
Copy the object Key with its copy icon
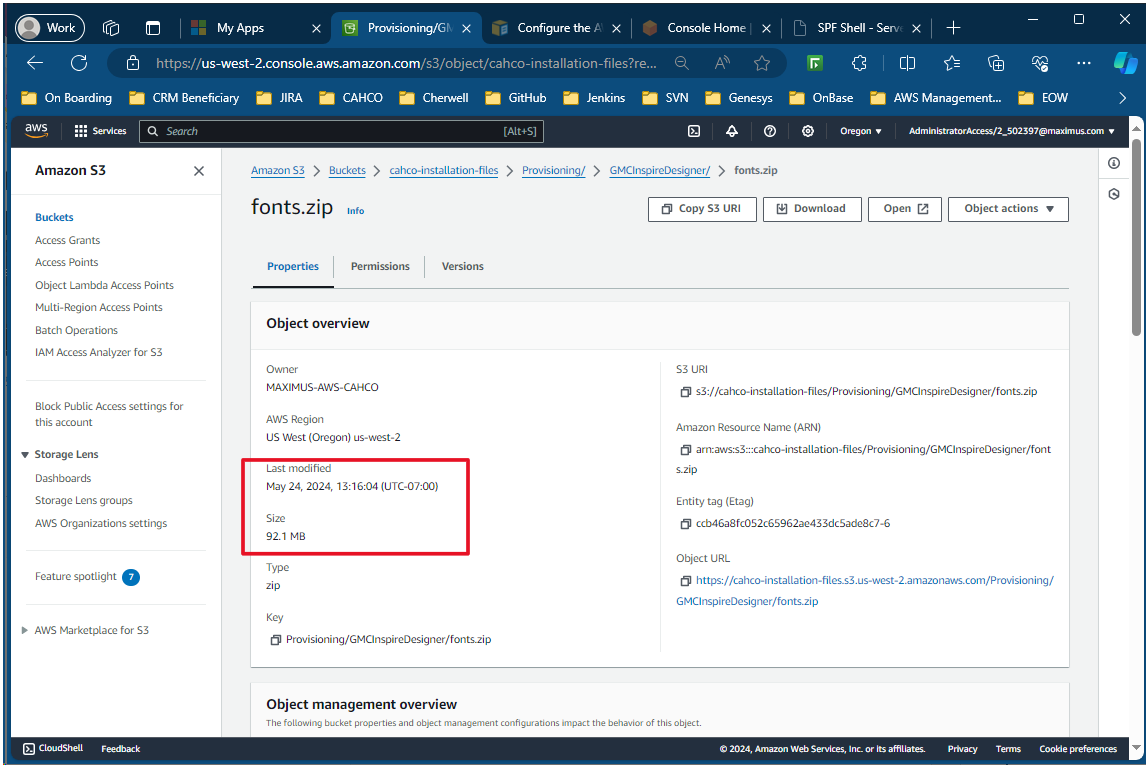coord(276,640)
